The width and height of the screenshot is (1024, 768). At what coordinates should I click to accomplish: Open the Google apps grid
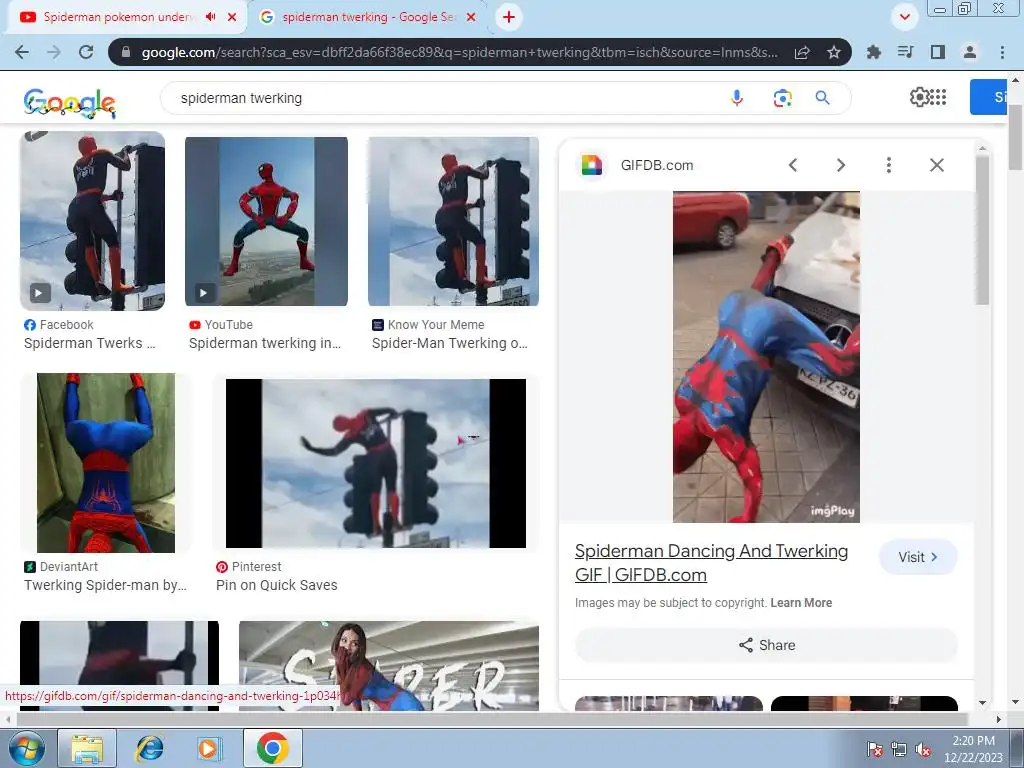pos(938,97)
